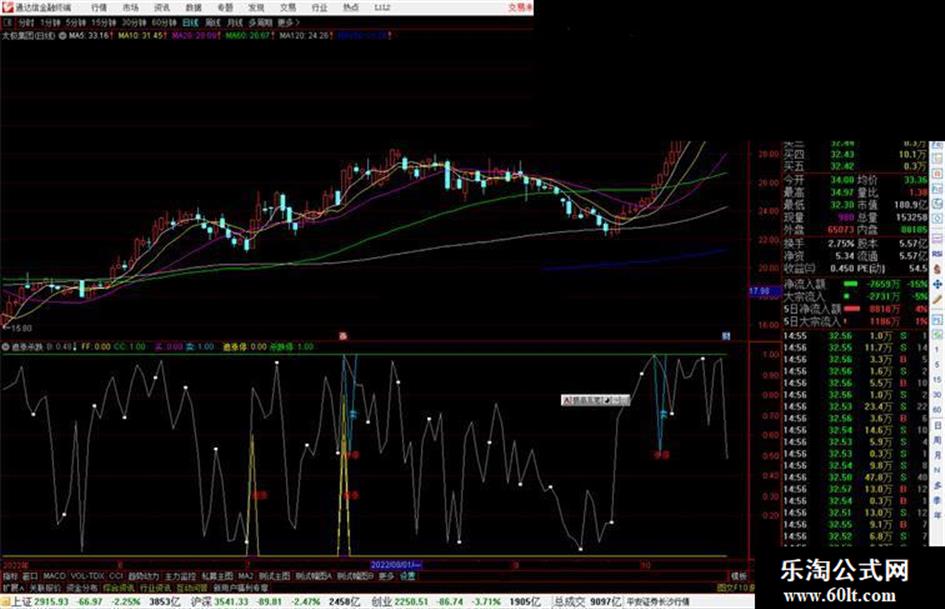945x609 pixels.
Task: Select weekly '周' in right sidebar
Action: point(937,440)
